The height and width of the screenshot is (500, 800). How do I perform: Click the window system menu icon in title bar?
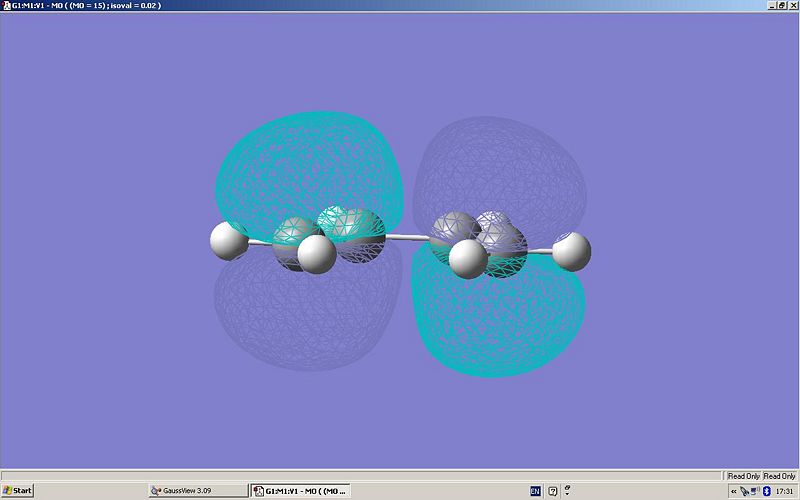click(x=6, y=6)
